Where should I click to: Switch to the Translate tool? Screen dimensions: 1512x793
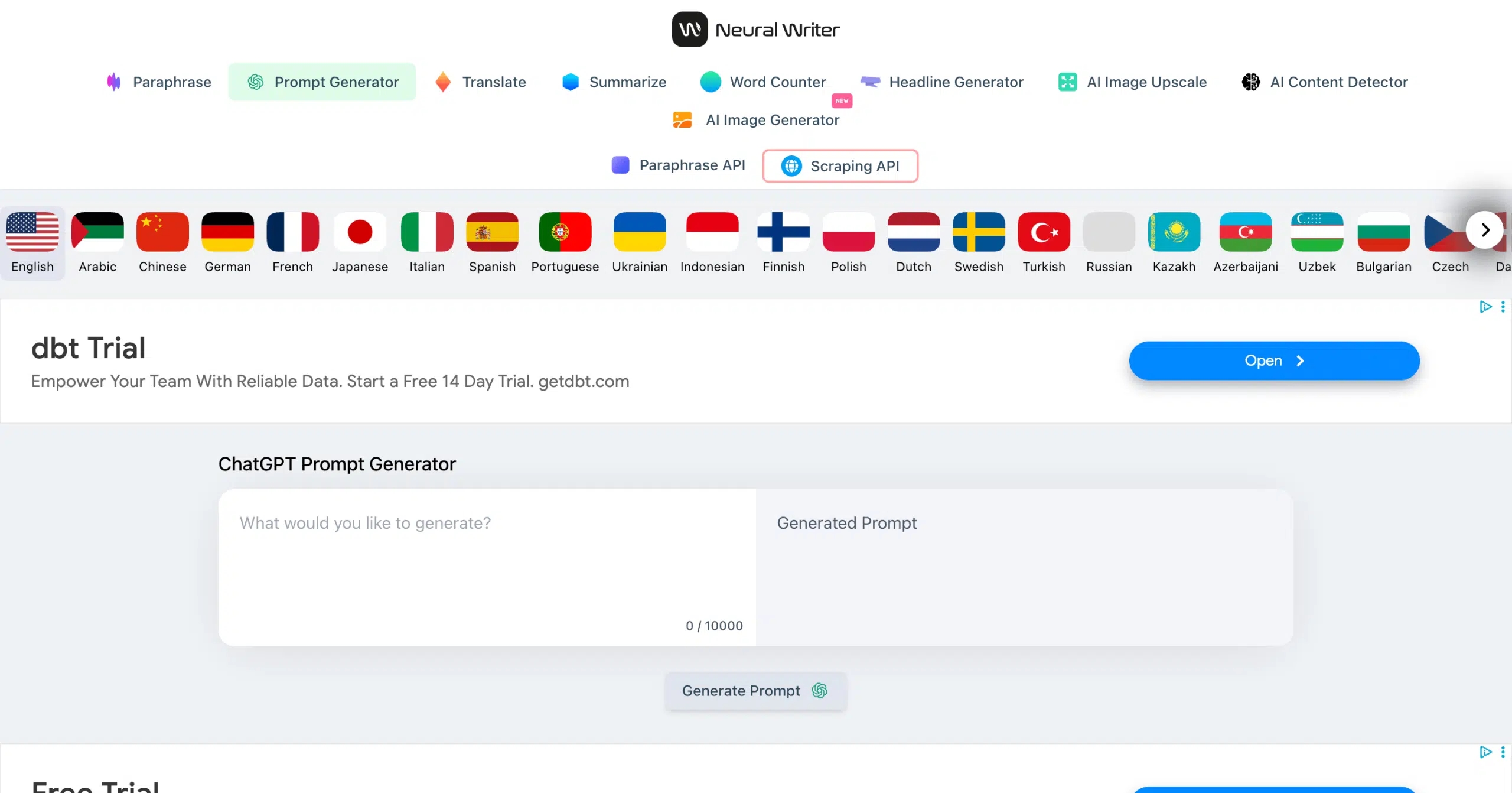coord(480,82)
